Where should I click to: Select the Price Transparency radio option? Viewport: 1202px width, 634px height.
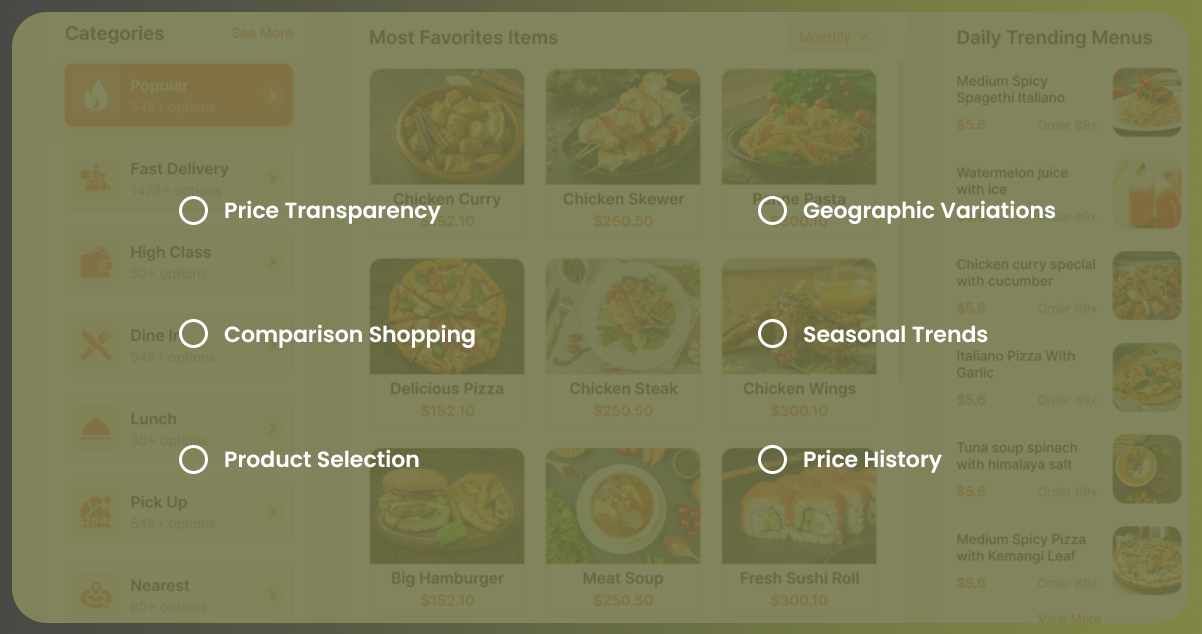coord(193,210)
